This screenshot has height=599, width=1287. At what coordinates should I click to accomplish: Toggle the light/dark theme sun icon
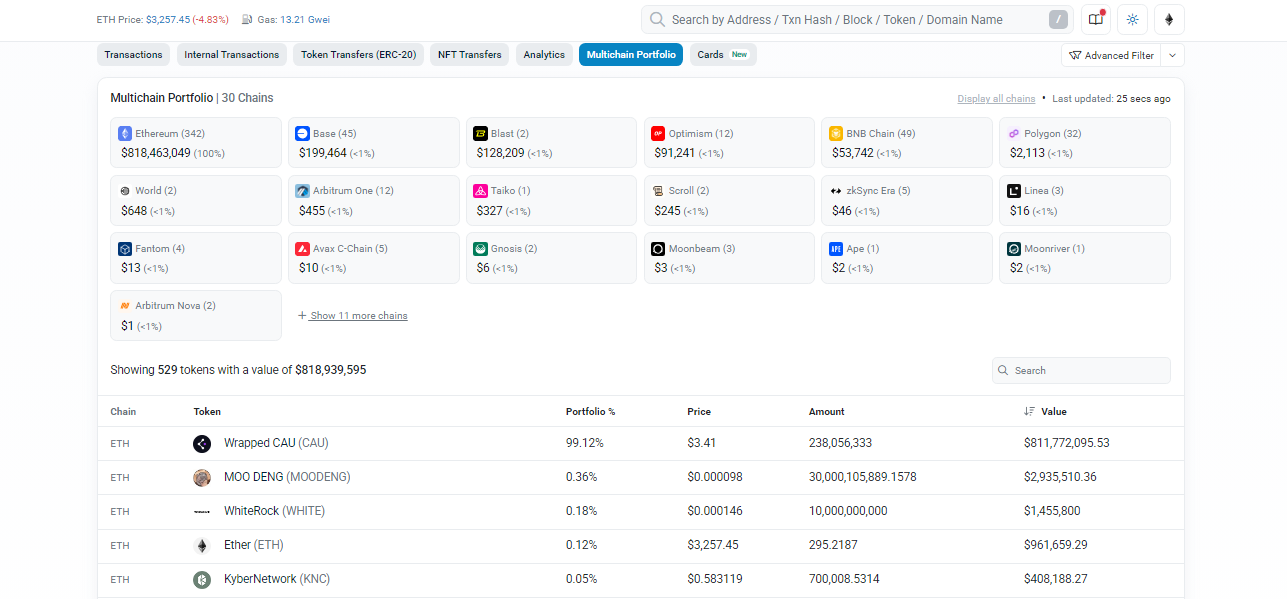click(x=1132, y=20)
